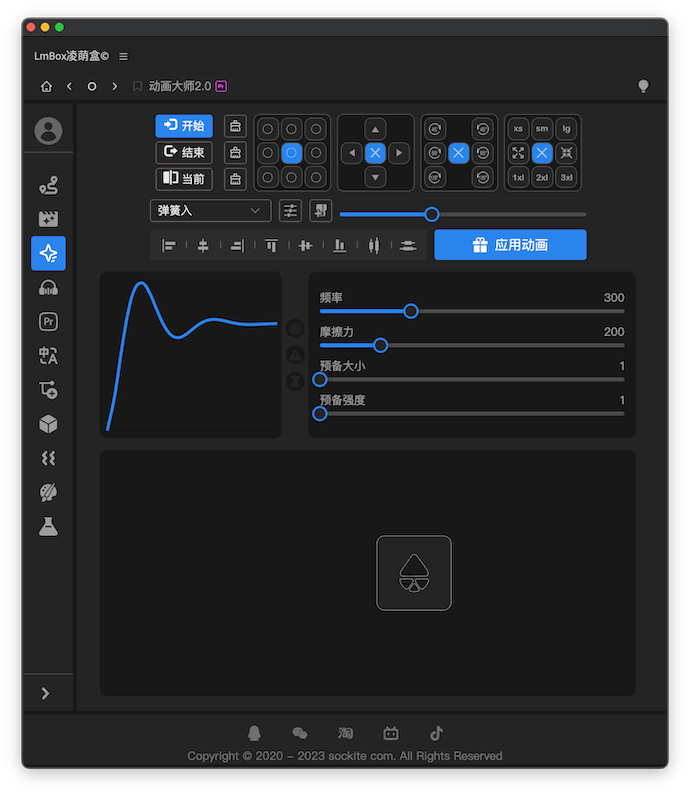Select the bottom-right anchor point
690x794 pixels.
[315, 177]
